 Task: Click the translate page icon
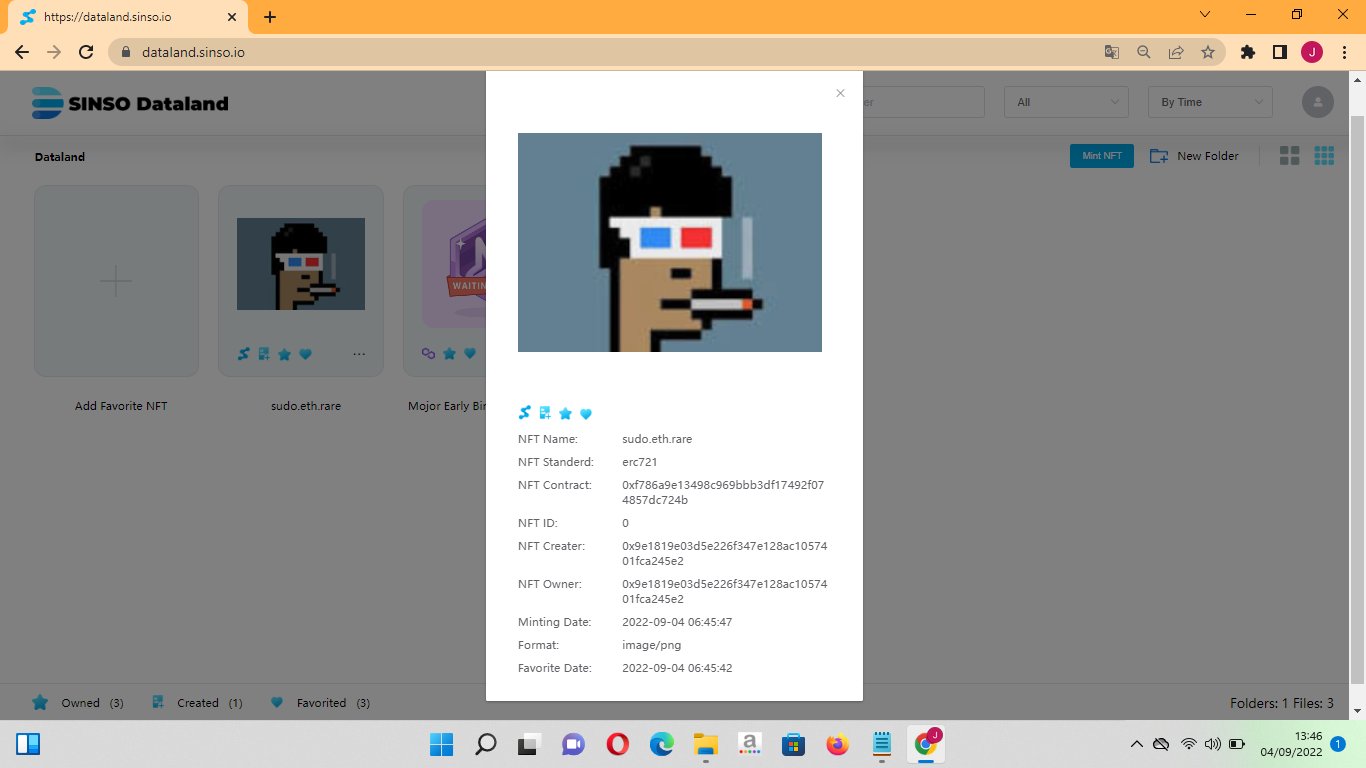1112,52
